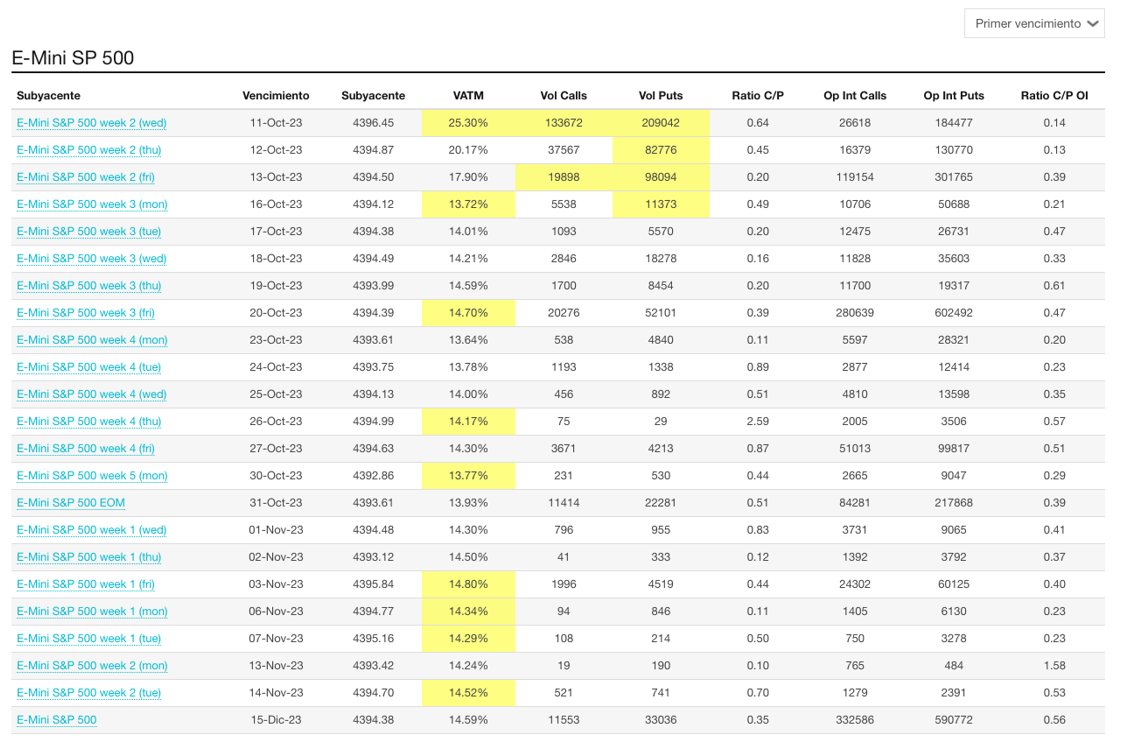This screenshot has height=747, width=1123.
Task: Click the Vol Calls column header
Action: pyautogui.click(x=563, y=96)
